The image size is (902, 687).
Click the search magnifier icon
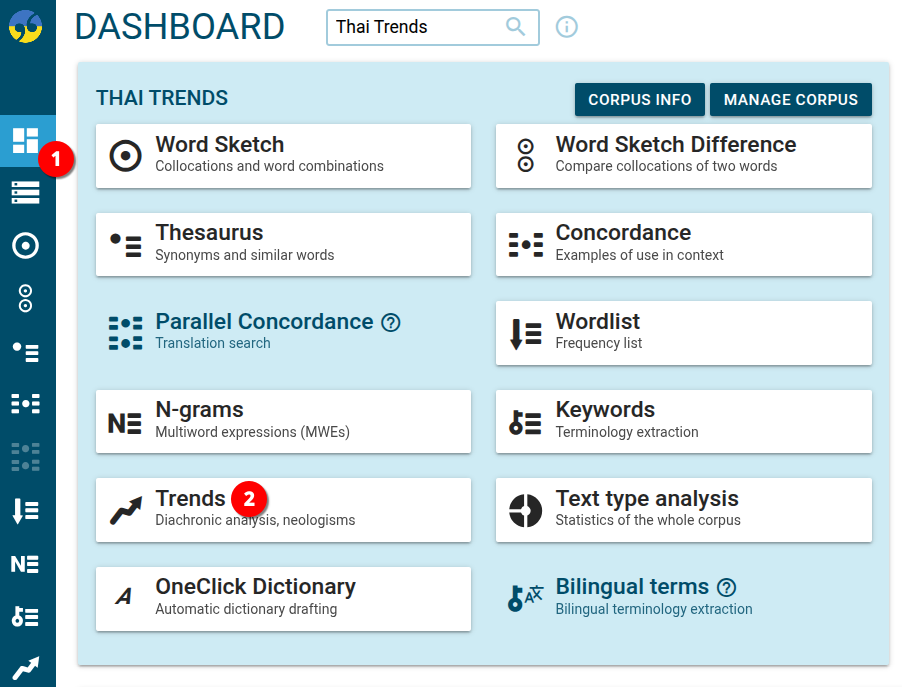(516, 27)
